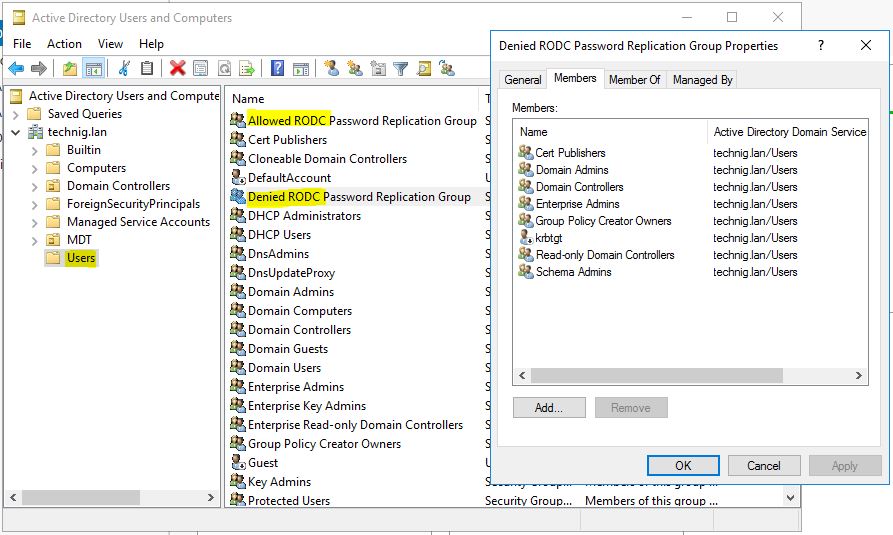Open the Action menu
893x535 pixels.
pyautogui.click(x=64, y=44)
